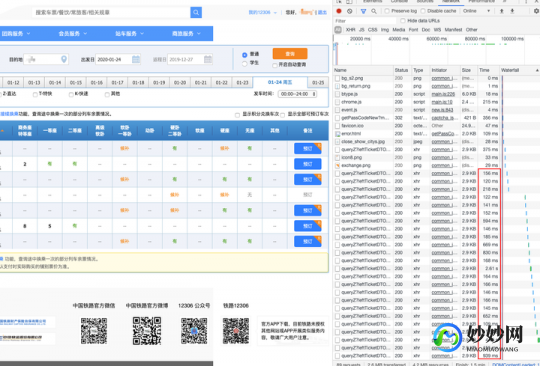The image size is (540, 366).
Task: Click the 退出 logout link
Action: coord(322,12)
